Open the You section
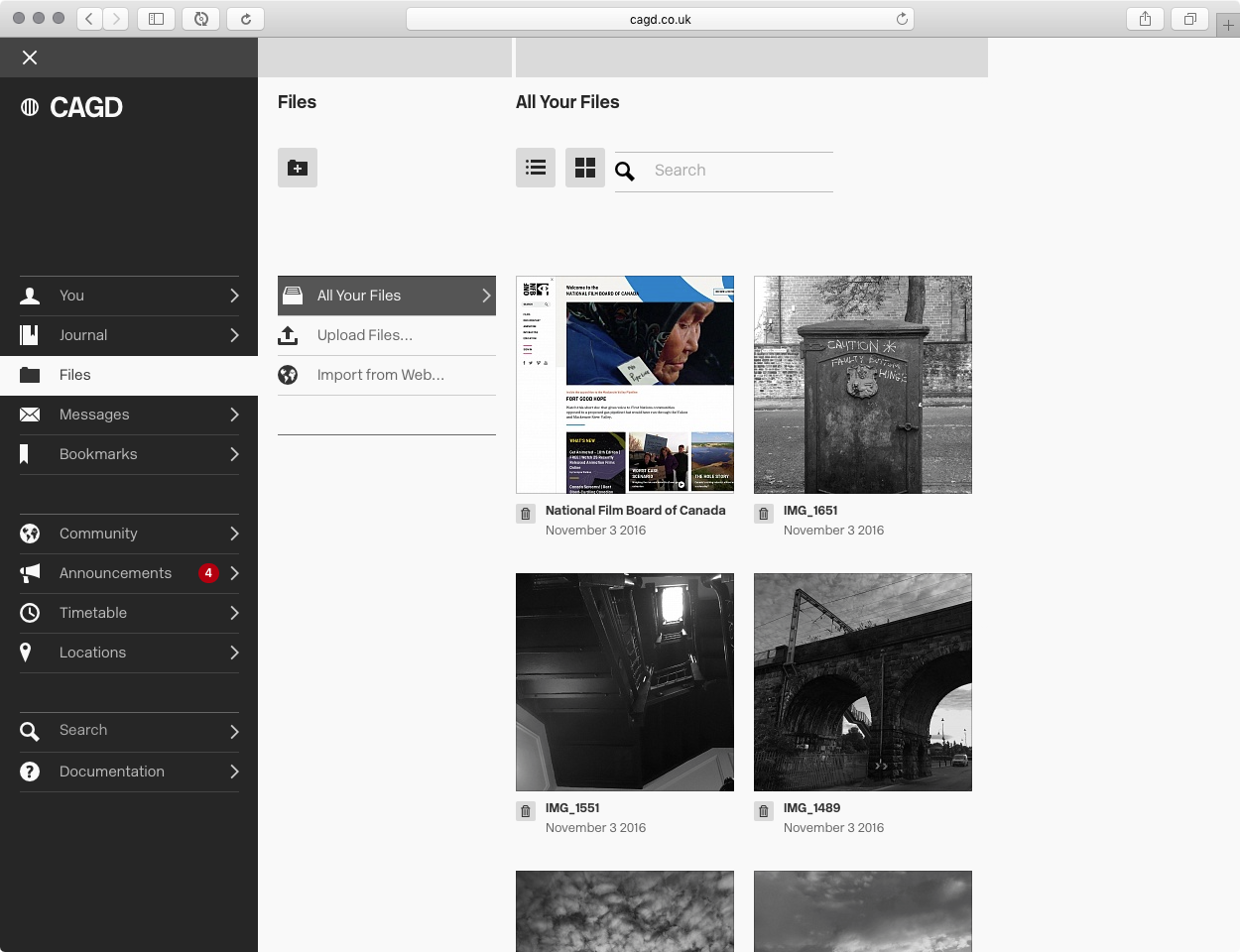The width and height of the screenshot is (1240, 952). tap(129, 296)
